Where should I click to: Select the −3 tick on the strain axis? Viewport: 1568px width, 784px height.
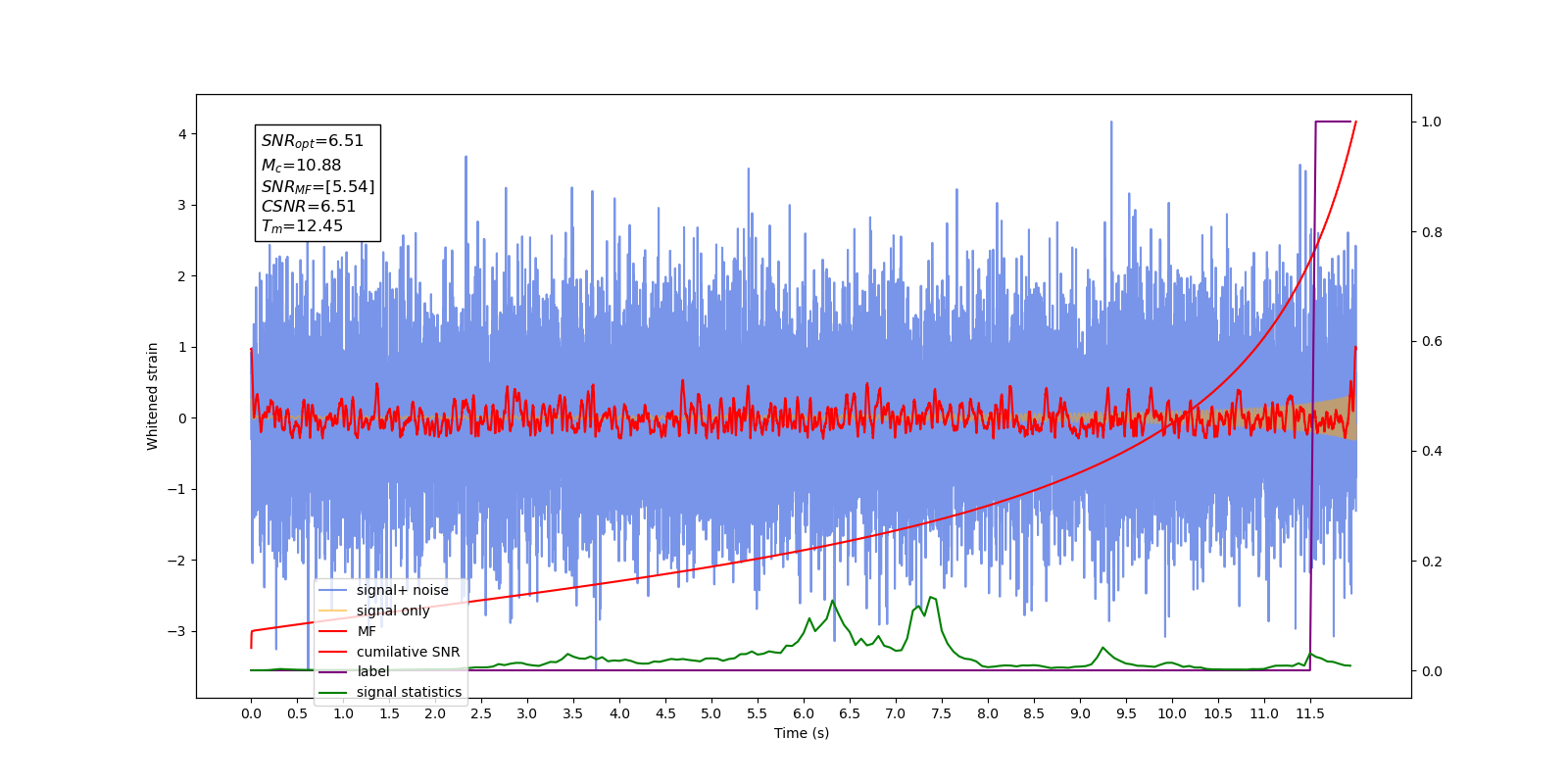click(176, 631)
